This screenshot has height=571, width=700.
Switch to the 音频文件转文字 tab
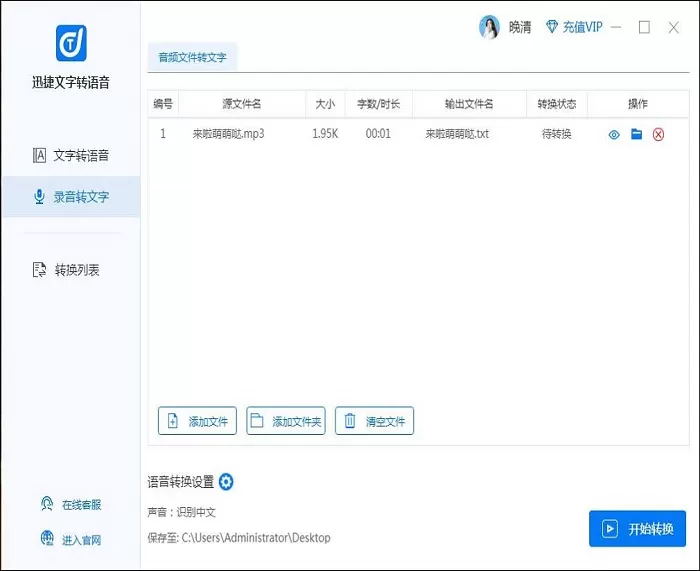coord(192,57)
